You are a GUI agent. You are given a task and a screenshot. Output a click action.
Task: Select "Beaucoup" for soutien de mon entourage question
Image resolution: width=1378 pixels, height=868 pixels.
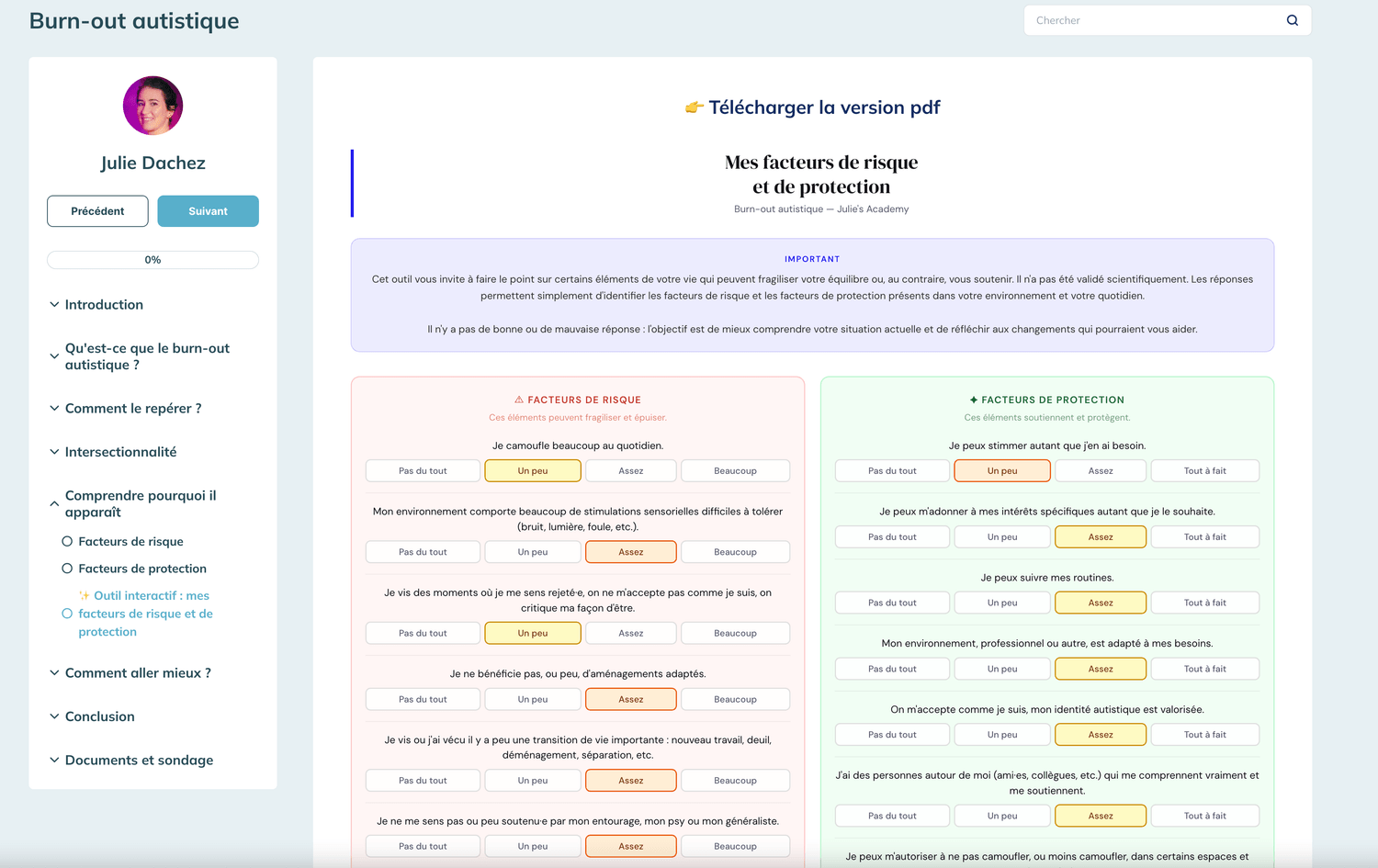(735, 847)
